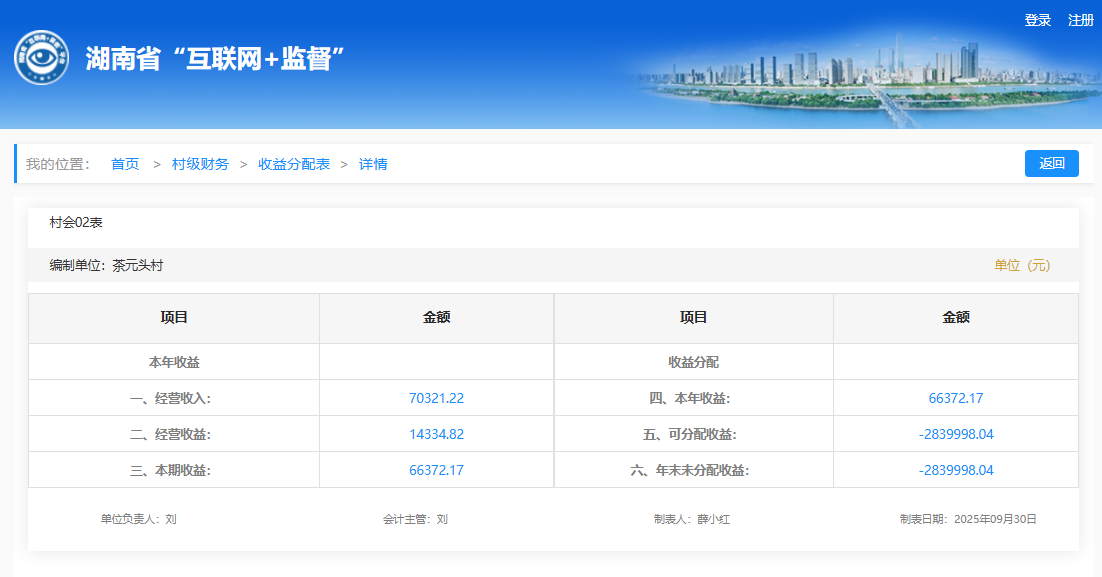This screenshot has height=577, width=1102.
Task: Click the 本期收益 amount 66372.17
Action: point(436,470)
